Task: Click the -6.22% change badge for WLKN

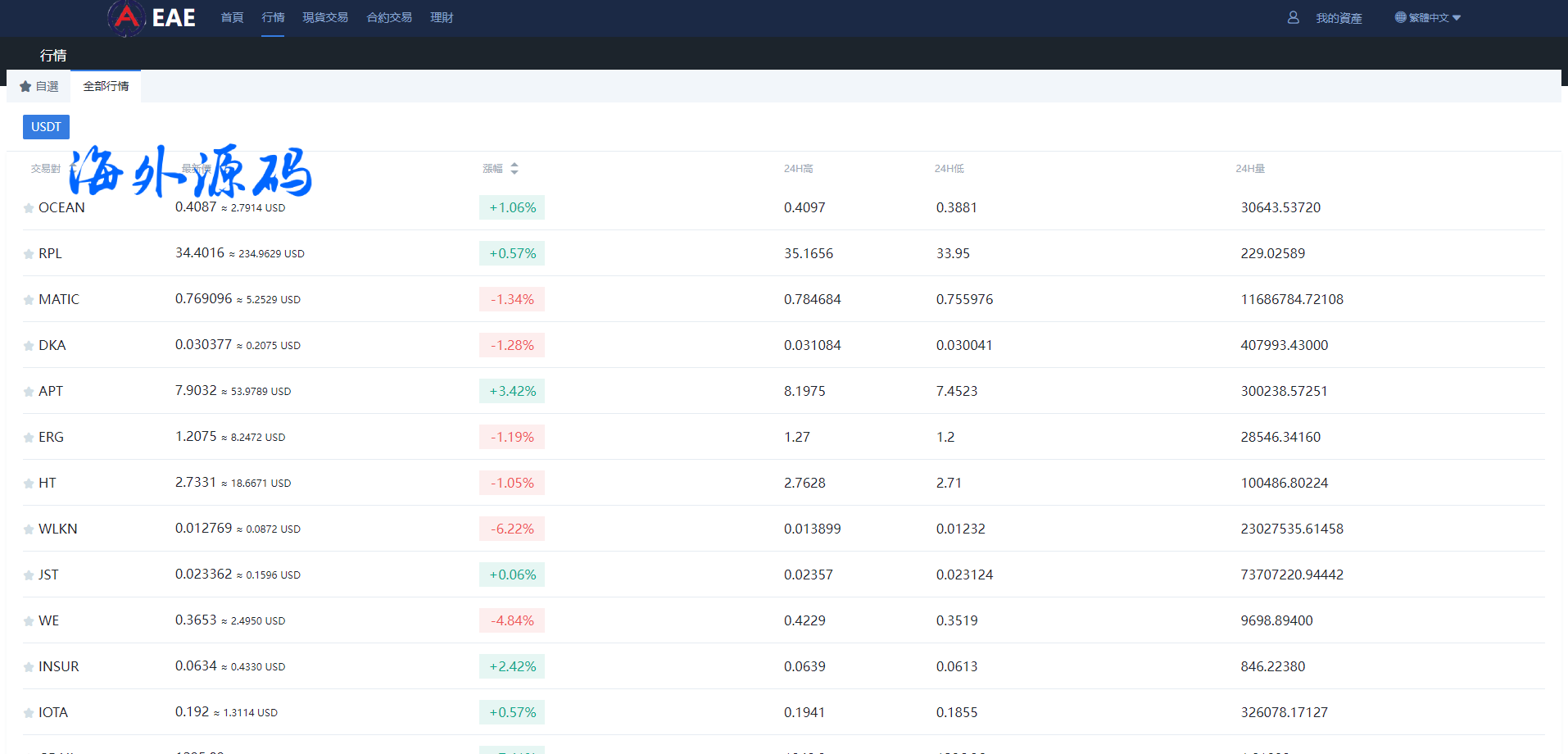Action: point(512,529)
